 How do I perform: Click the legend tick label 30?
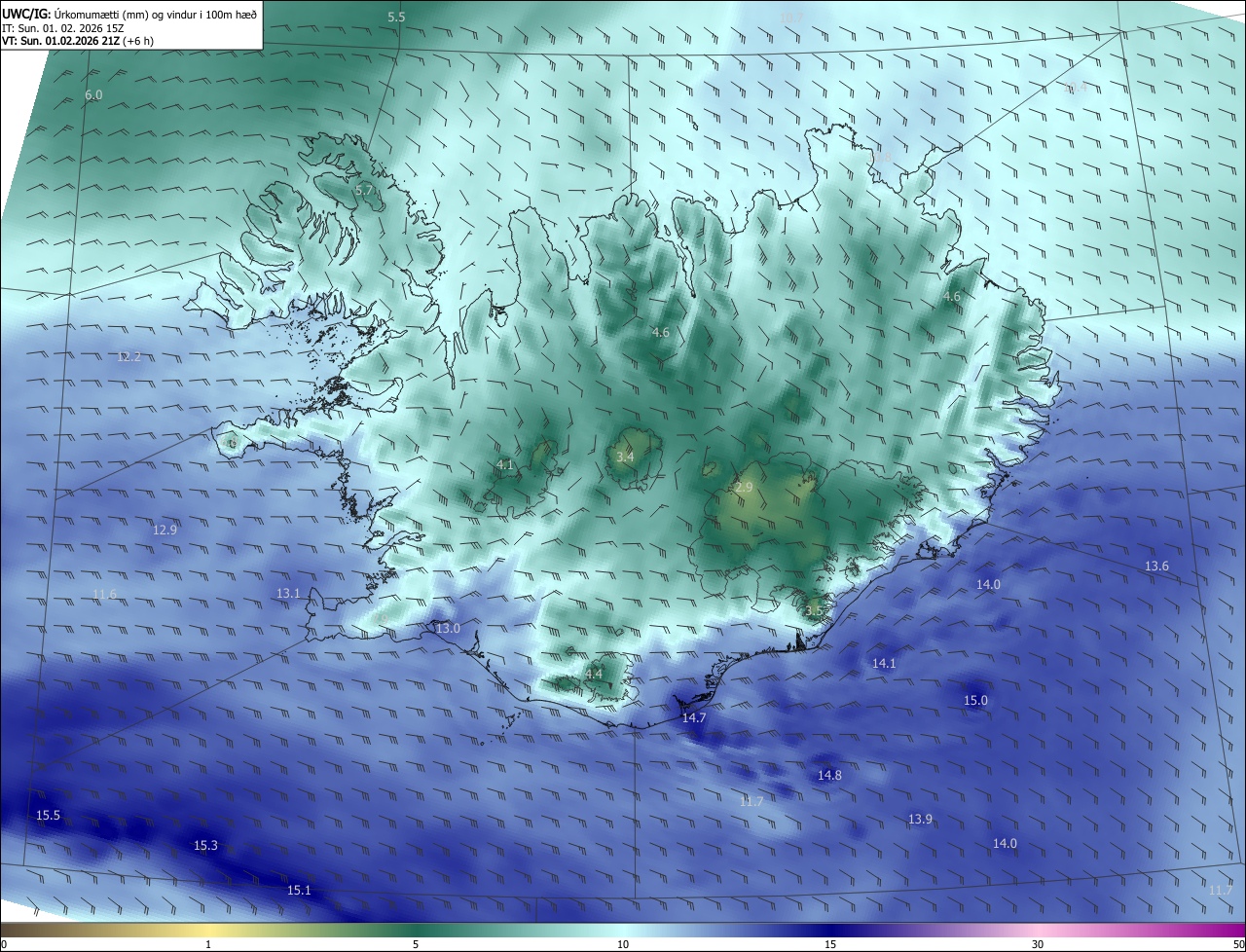1038,944
